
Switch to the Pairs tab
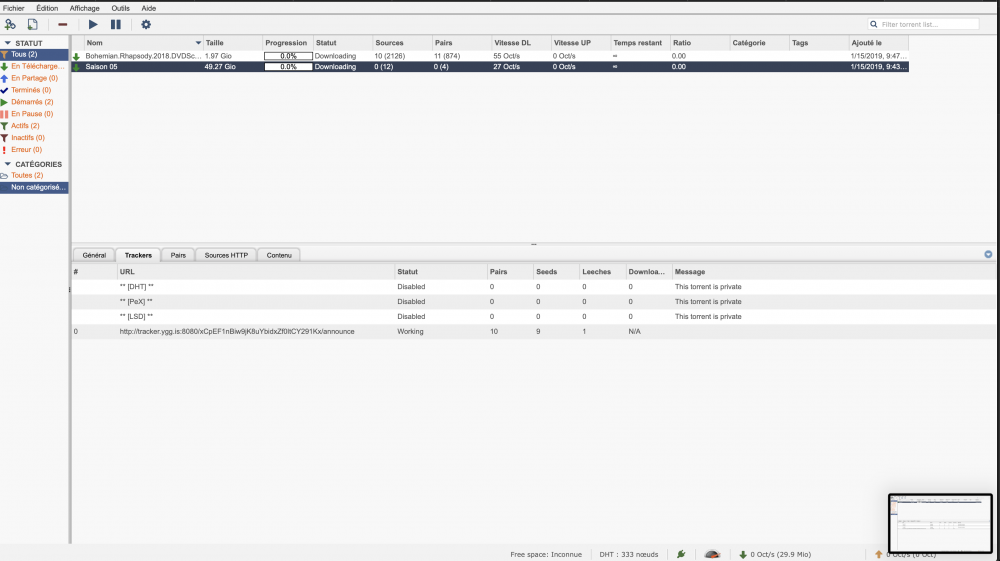[178, 255]
